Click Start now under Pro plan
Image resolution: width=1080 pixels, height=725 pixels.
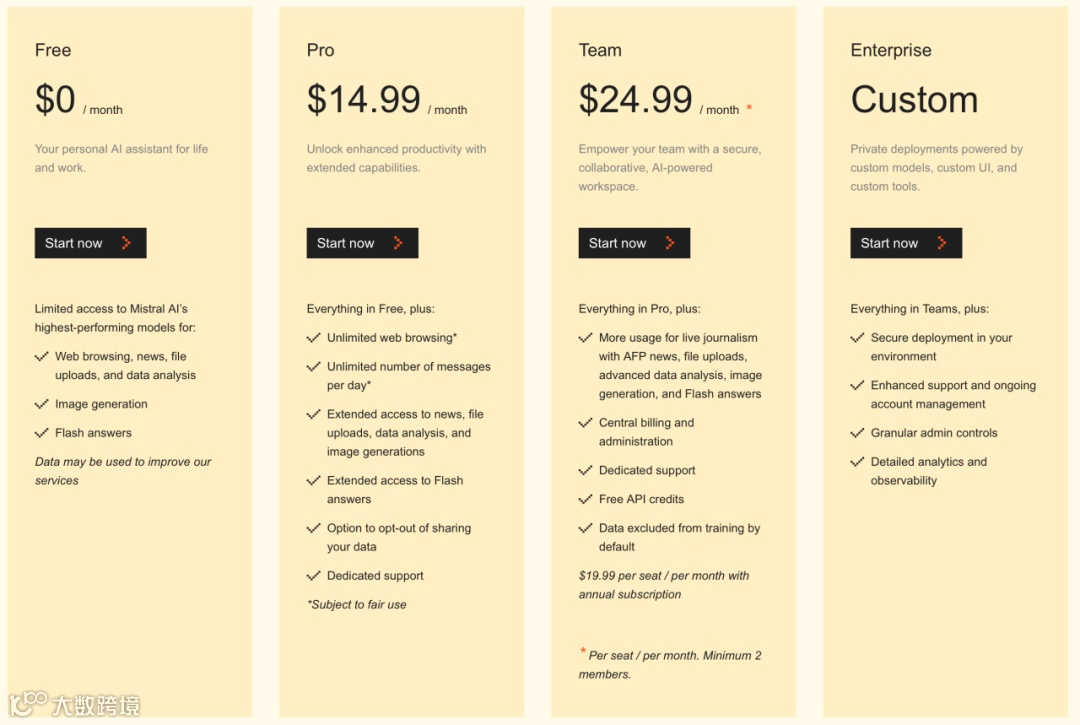click(x=346, y=243)
